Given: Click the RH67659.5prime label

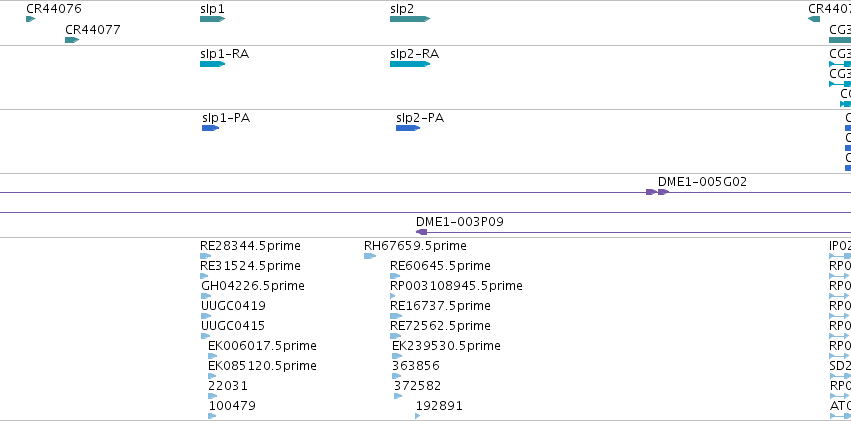Looking at the screenshot, I should coord(415,246).
